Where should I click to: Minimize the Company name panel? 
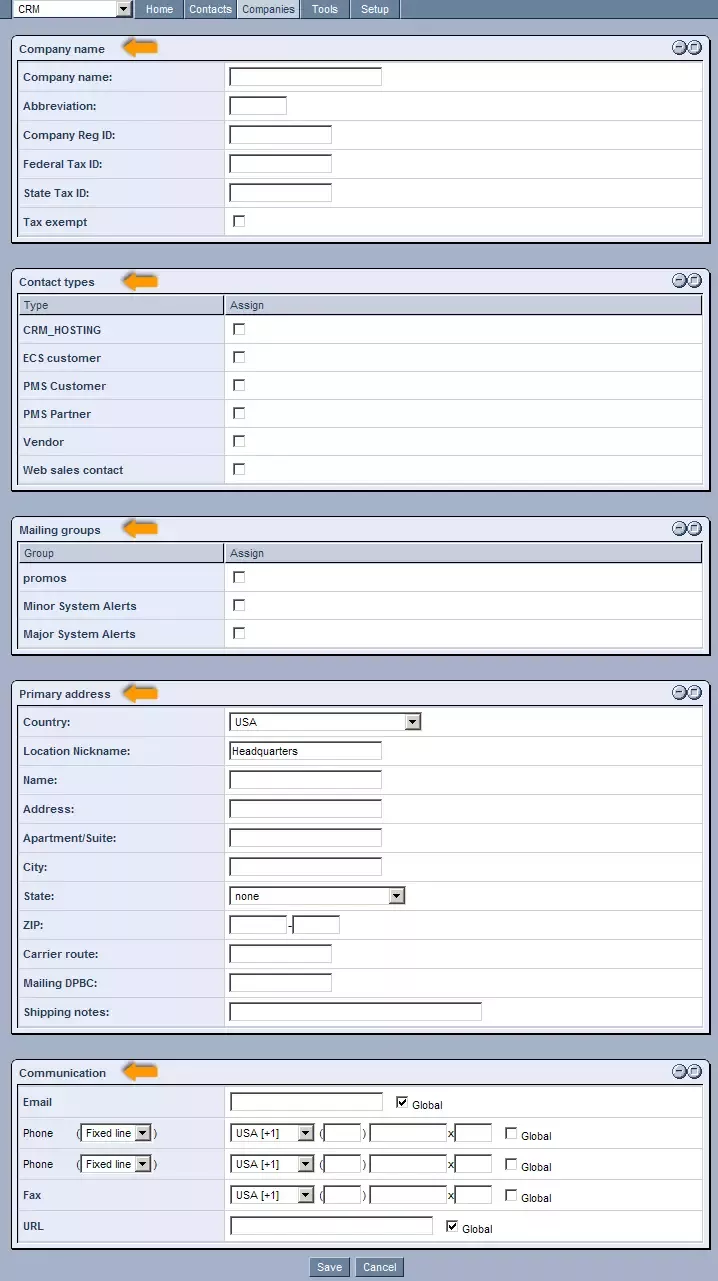679,48
